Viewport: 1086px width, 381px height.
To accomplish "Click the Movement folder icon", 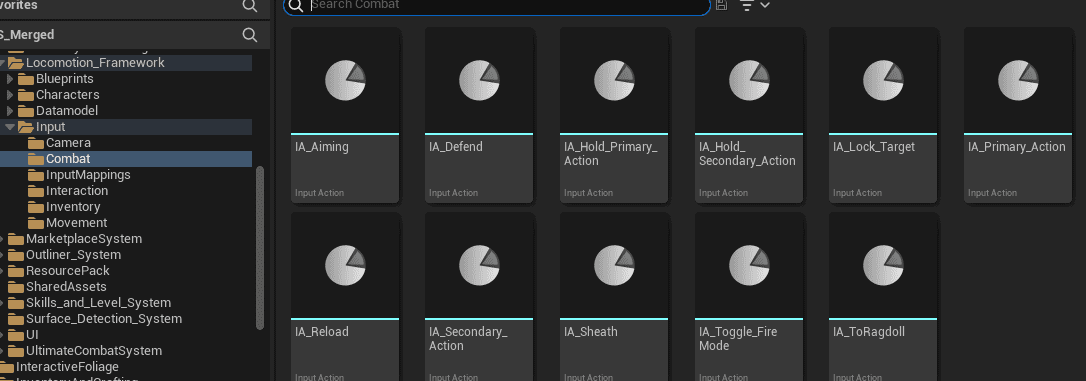I will coord(35,222).
